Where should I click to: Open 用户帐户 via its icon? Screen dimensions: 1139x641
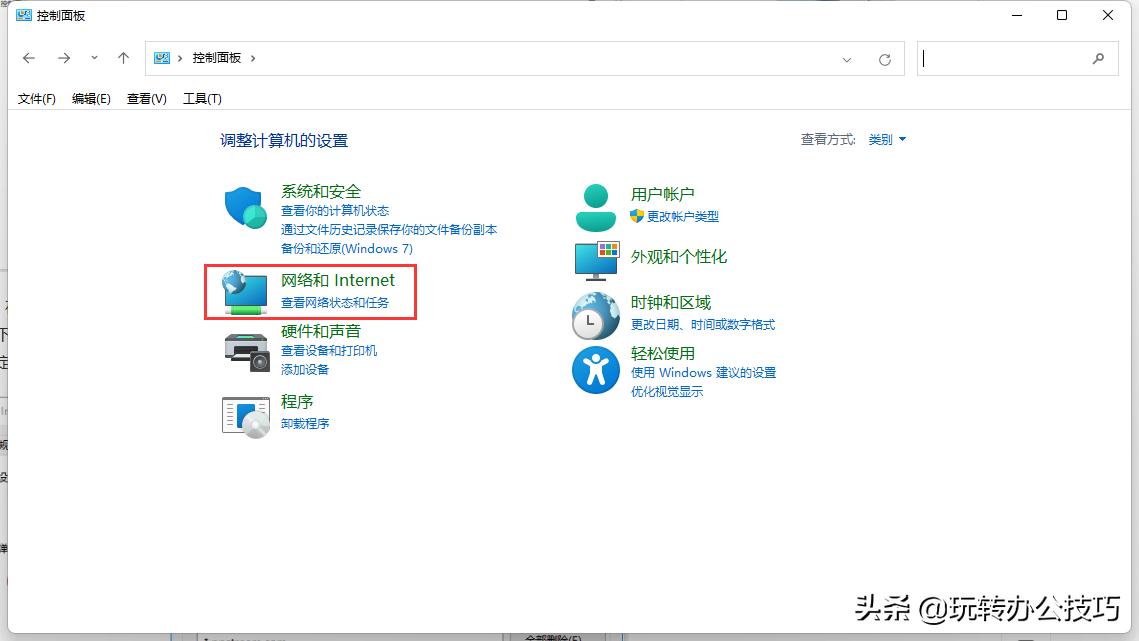pyautogui.click(x=595, y=205)
